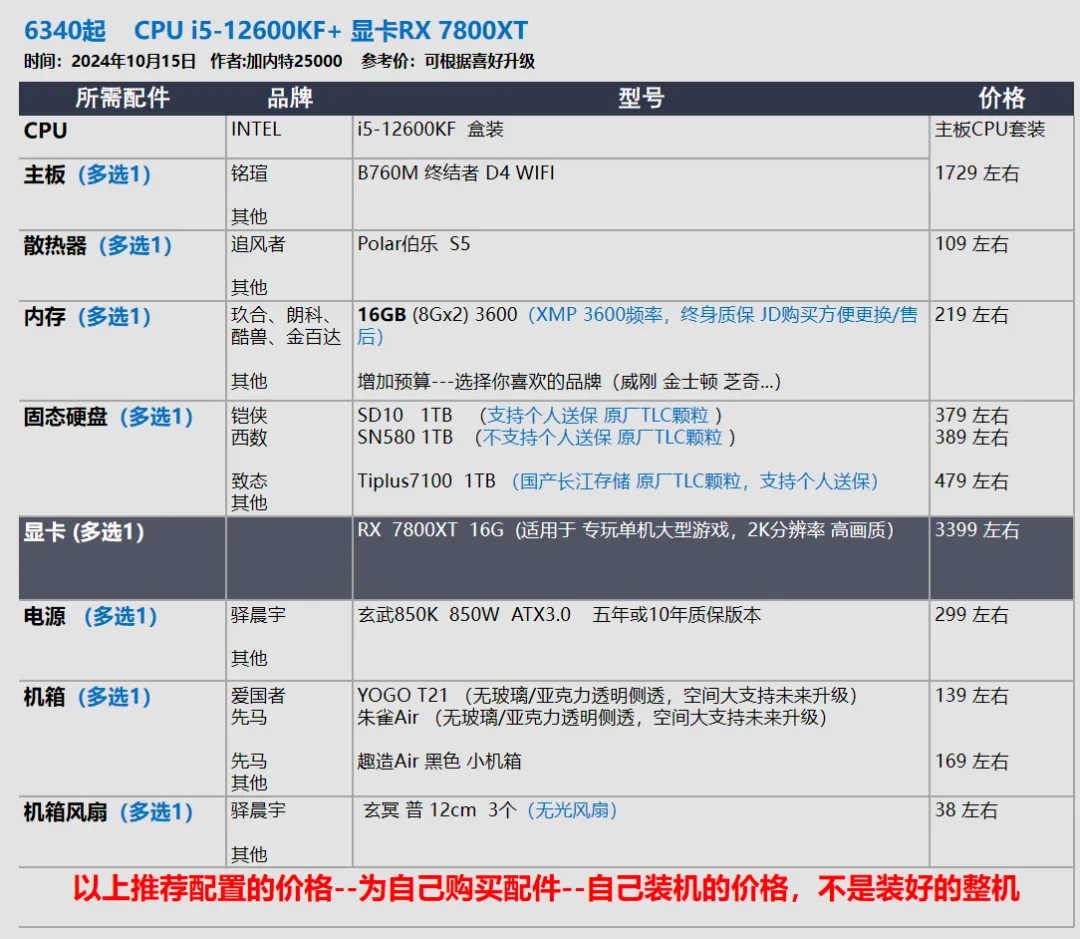Click the '致态' brand text
This screenshot has width=1080, height=939.
point(249,481)
